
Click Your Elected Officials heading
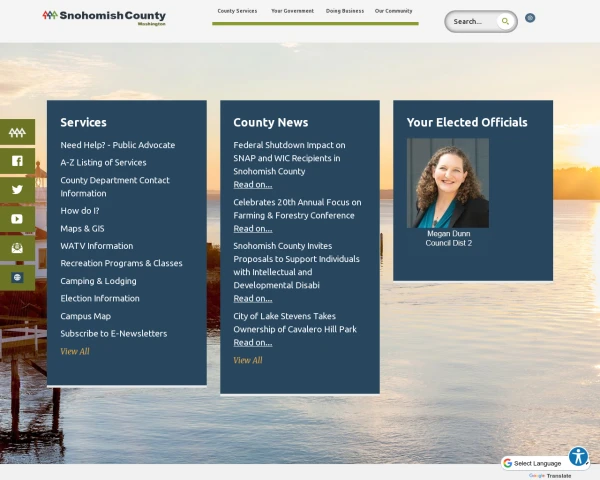click(x=467, y=122)
